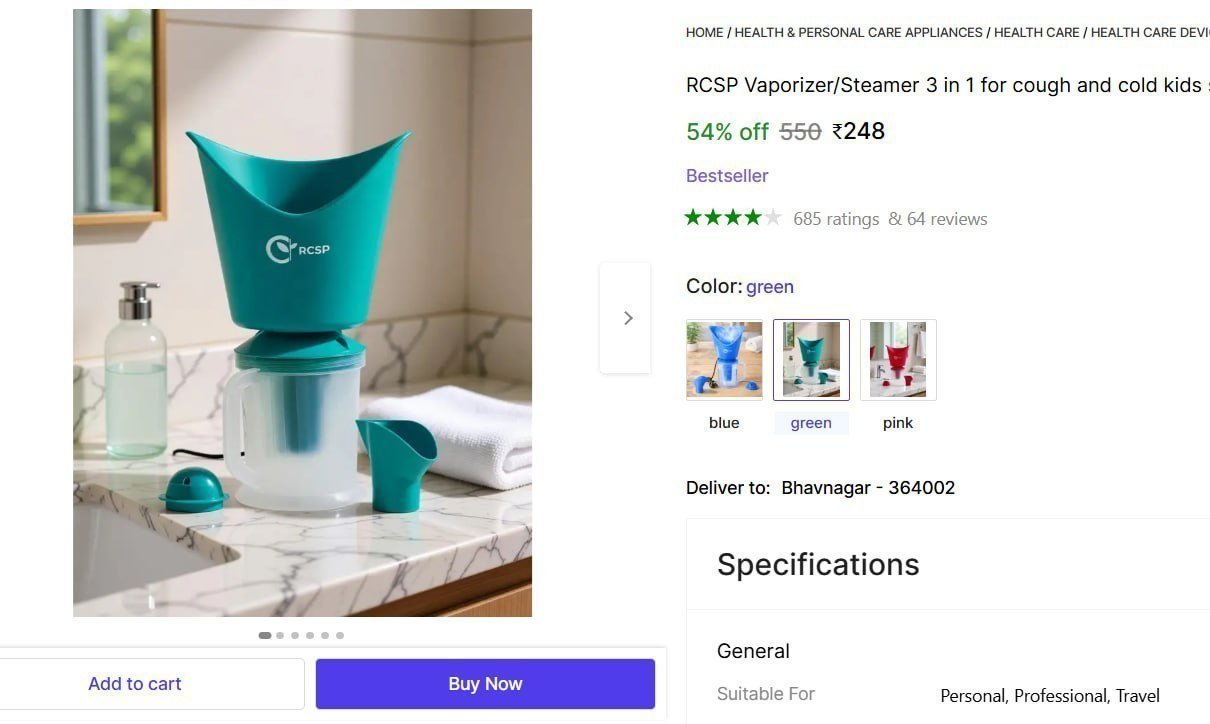Click the third carousel dot indicator

point(295,635)
